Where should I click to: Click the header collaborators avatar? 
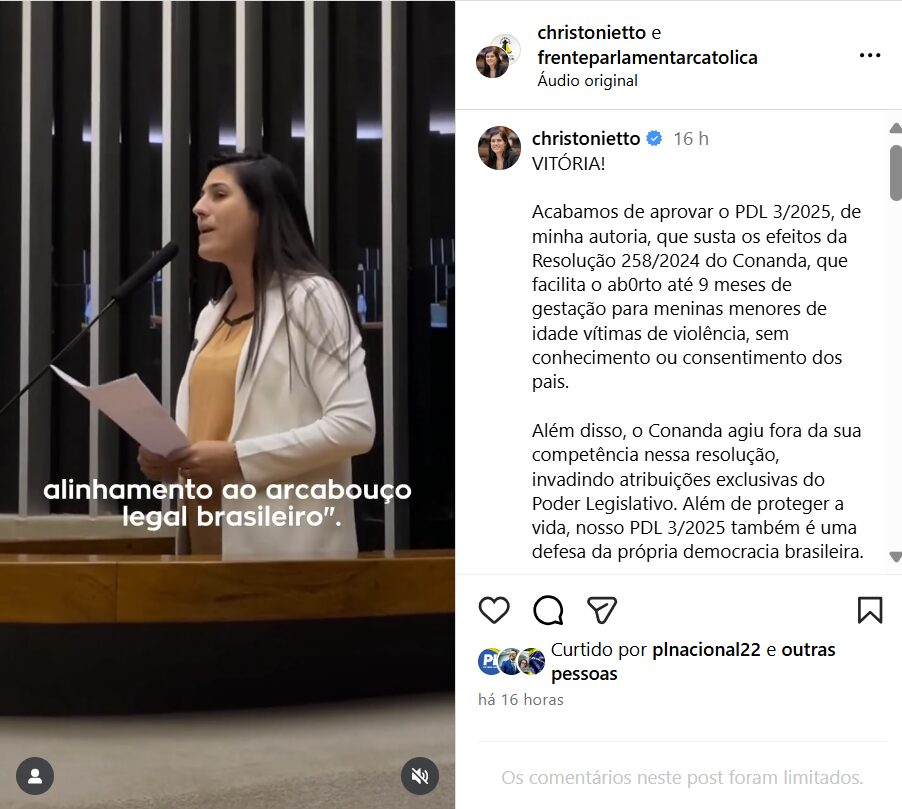tap(498, 56)
